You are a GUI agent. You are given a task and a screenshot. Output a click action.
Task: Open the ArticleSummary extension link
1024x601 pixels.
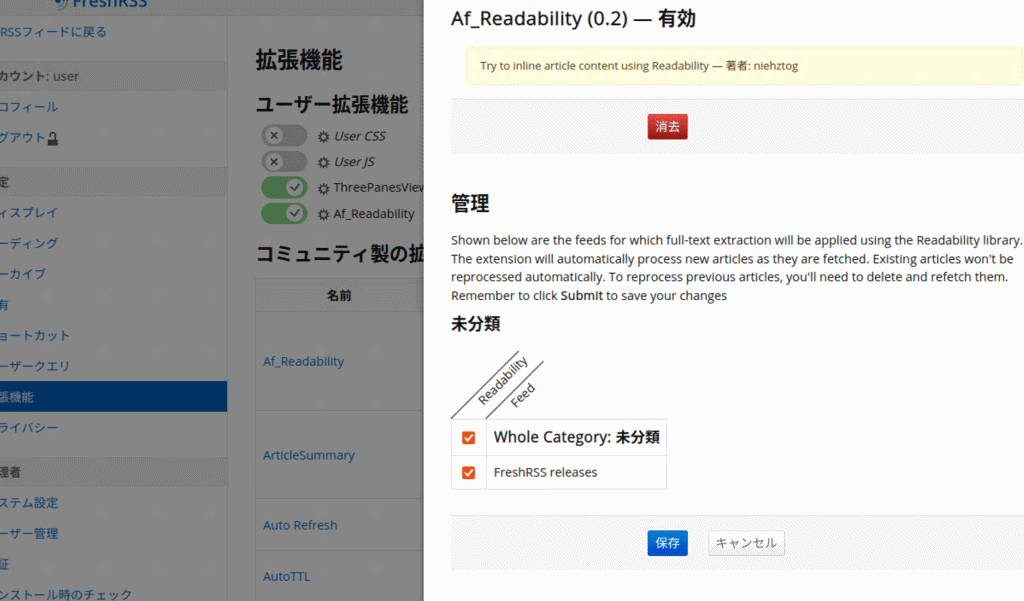308,455
